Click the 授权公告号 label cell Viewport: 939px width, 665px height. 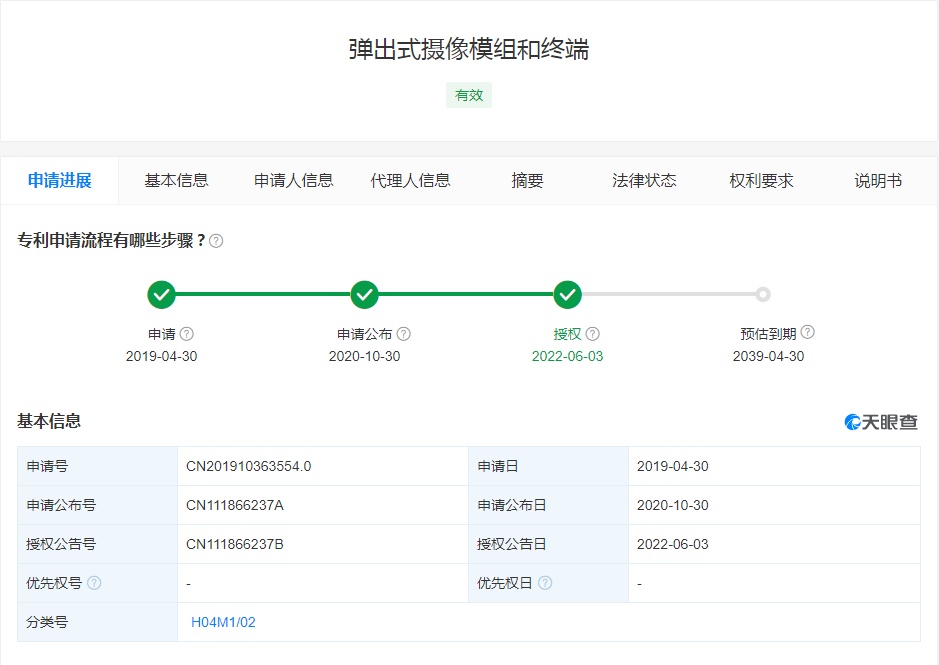(x=98, y=544)
